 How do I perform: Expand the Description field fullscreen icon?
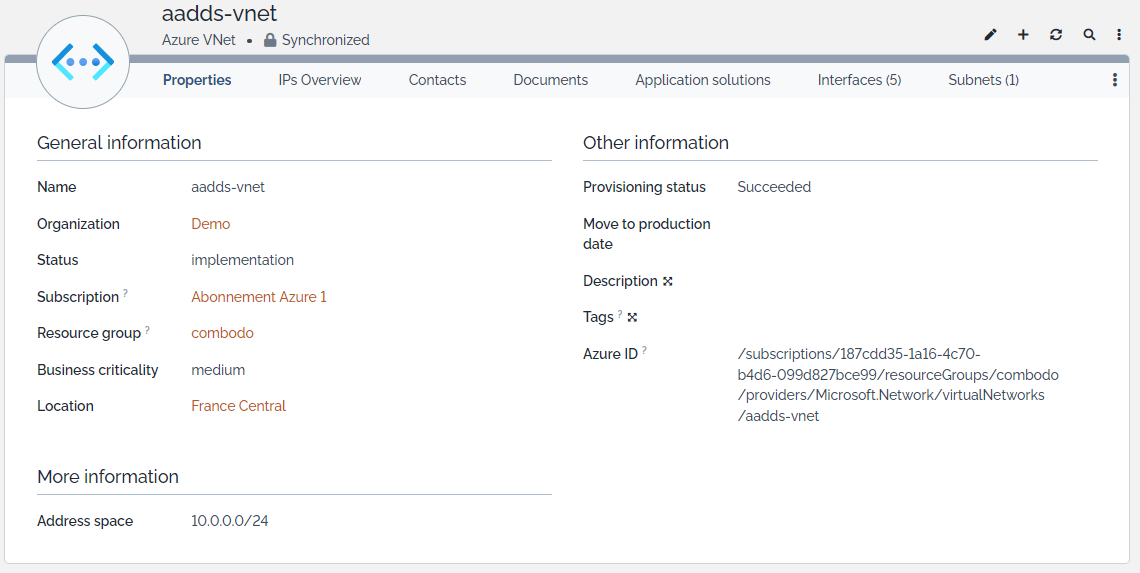click(668, 282)
